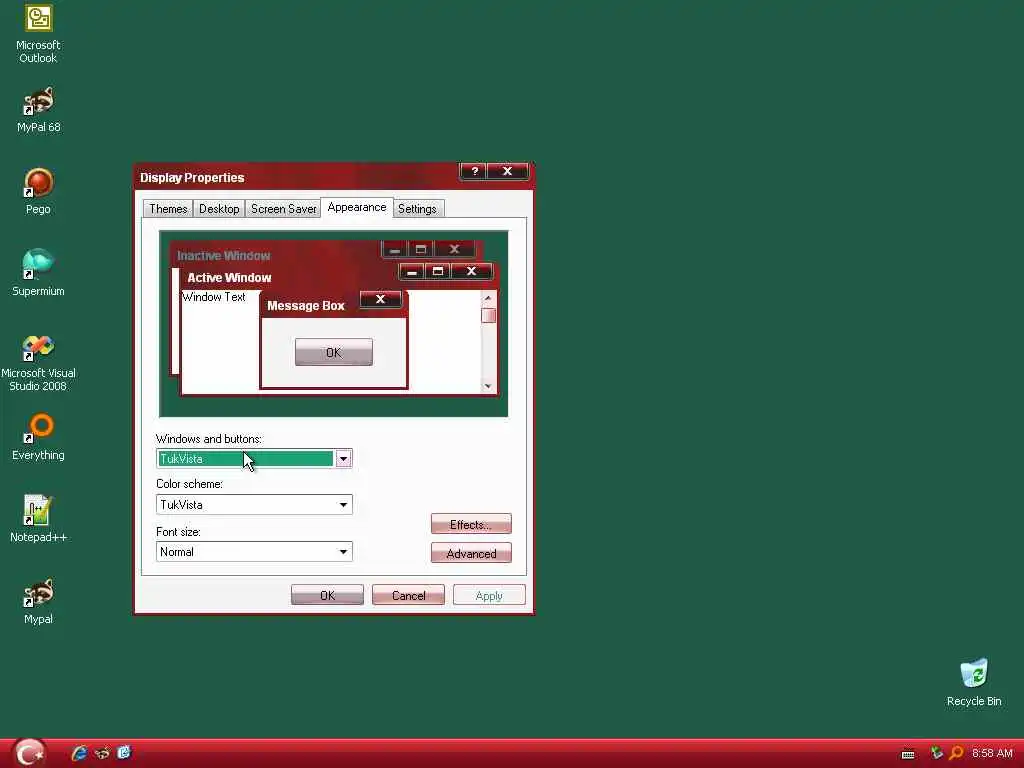Select the Appearance tab
This screenshot has height=768, width=1024.
[357, 207]
